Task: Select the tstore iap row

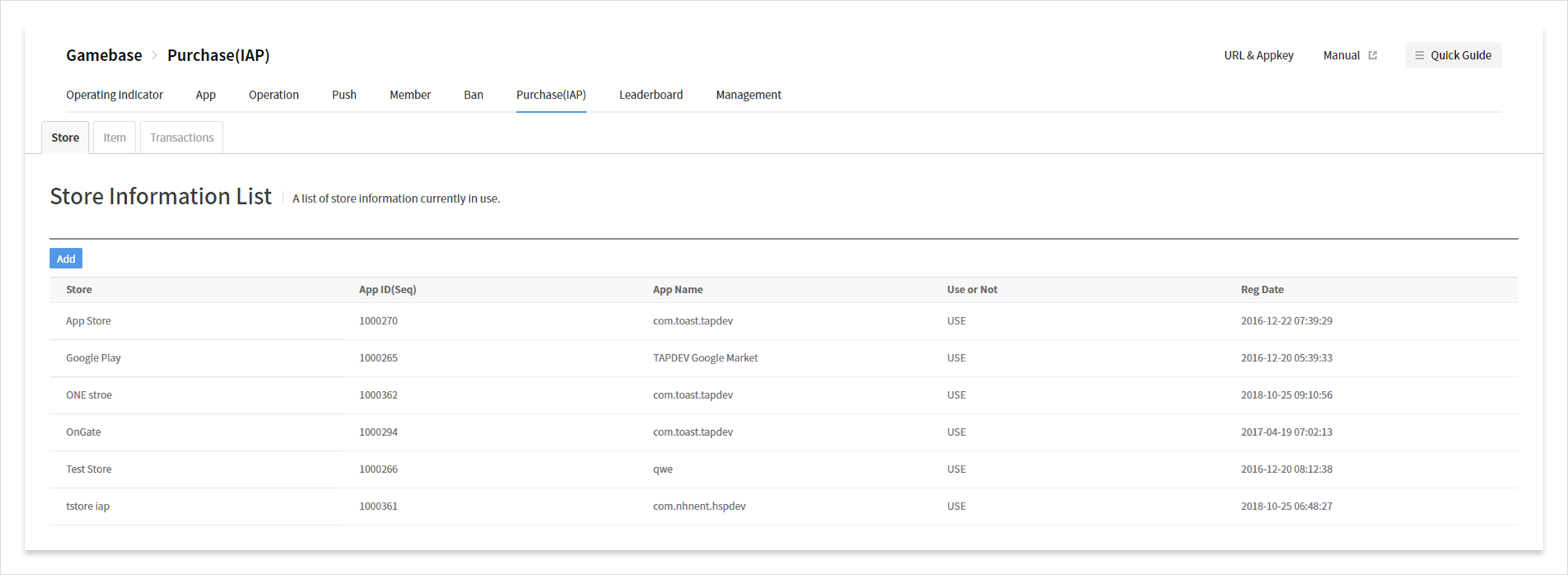Action: (x=784, y=506)
